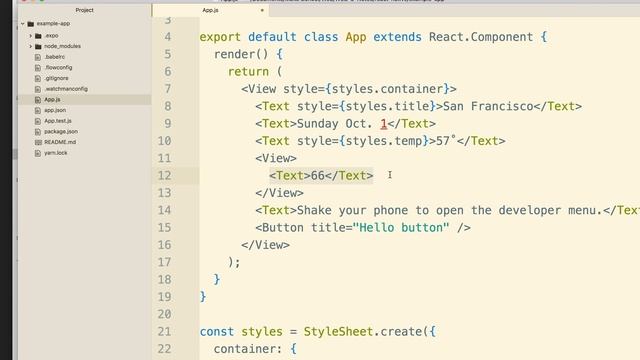Click line number 7 in the gutter
The height and width of the screenshot is (360, 640).
pos(168,89)
